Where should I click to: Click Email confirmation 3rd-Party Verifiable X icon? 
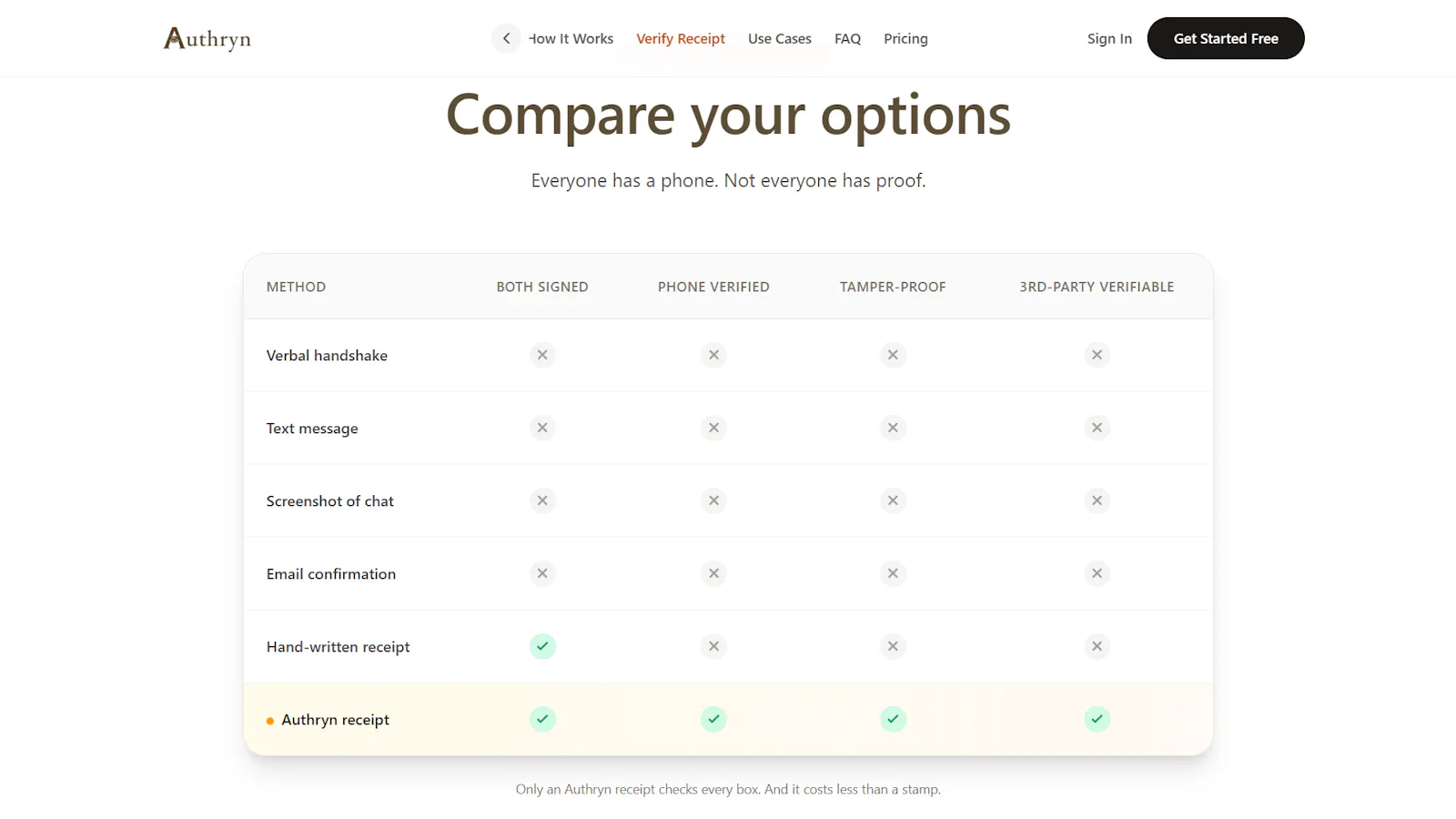1097,573
